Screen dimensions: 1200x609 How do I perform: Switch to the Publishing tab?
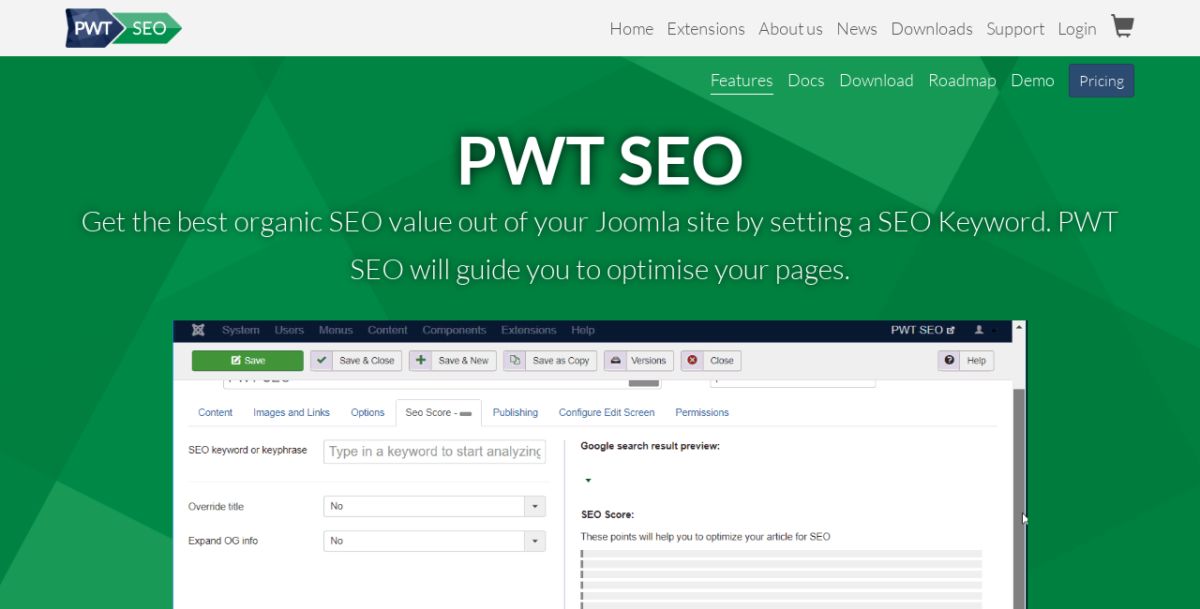pos(515,412)
